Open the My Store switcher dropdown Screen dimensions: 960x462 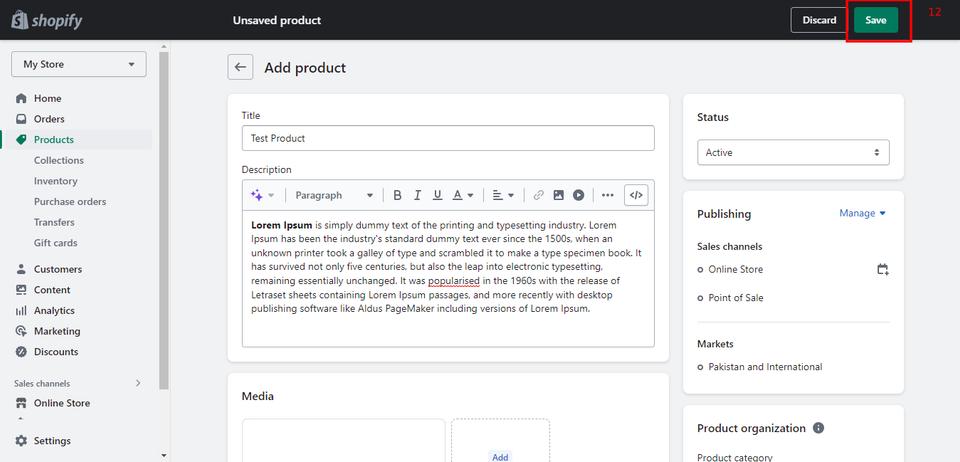click(x=78, y=64)
